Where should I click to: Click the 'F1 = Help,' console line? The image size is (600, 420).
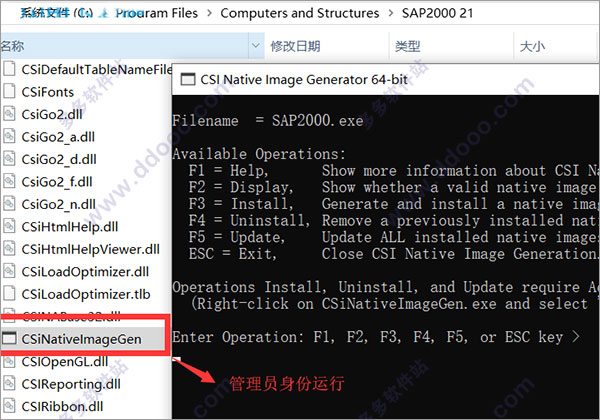tap(393, 171)
